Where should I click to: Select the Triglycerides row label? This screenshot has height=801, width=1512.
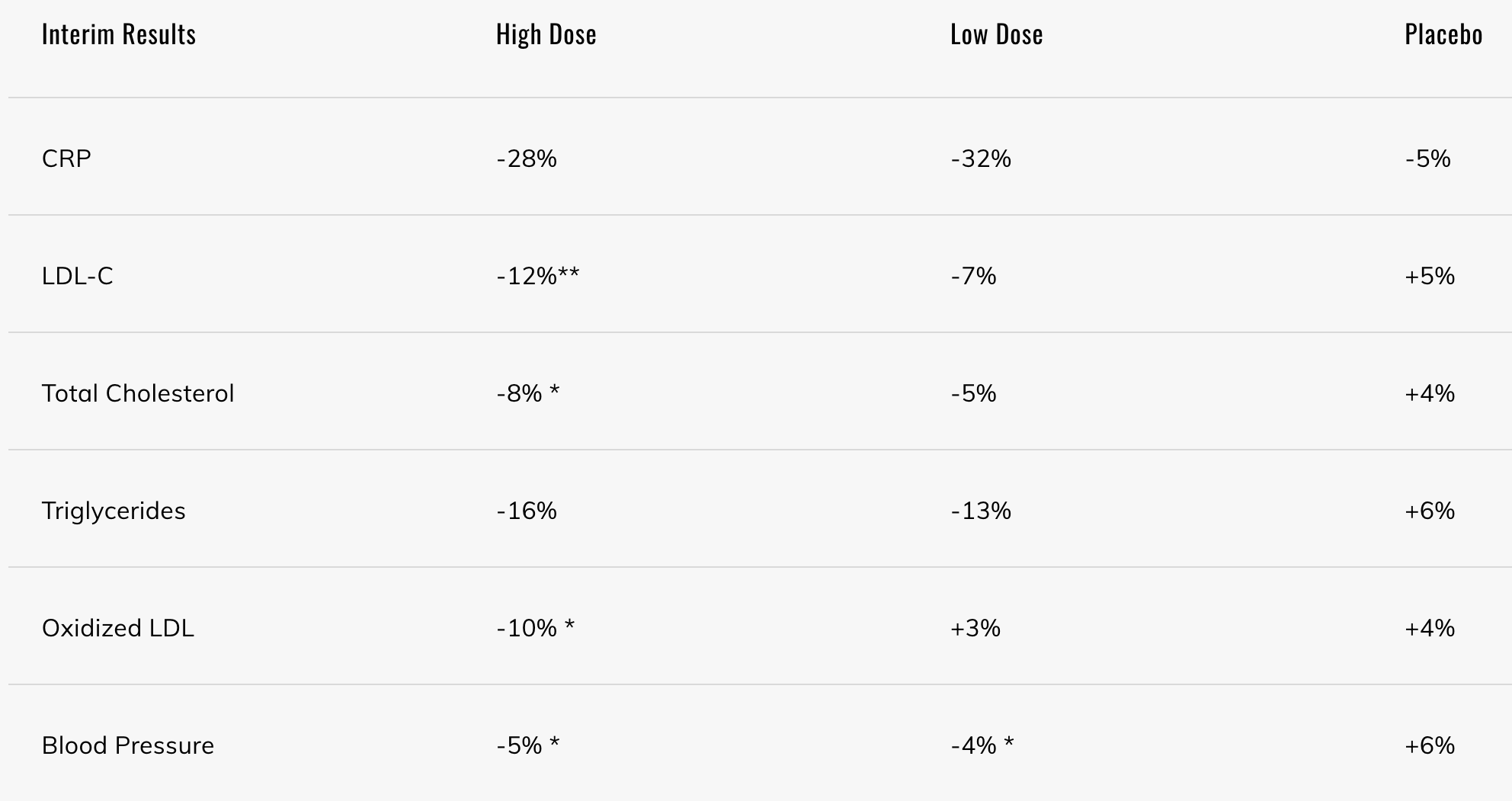pyautogui.click(x=114, y=511)
